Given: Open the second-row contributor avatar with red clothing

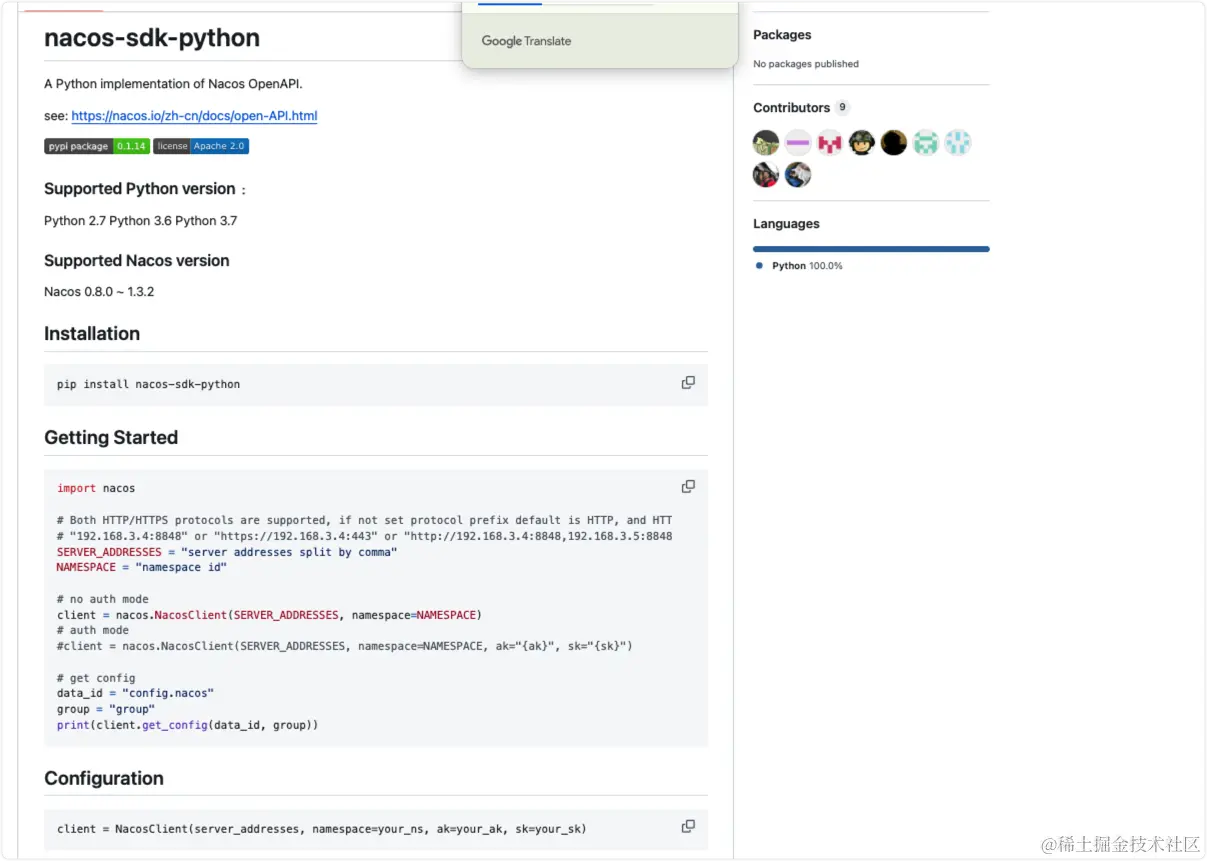Looking at the screenshot, I should click(x=766, y=175).
